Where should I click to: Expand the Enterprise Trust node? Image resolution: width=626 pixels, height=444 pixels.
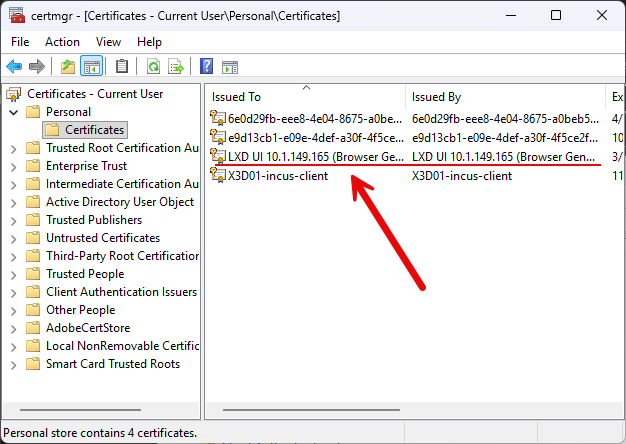tap(14, 167)
